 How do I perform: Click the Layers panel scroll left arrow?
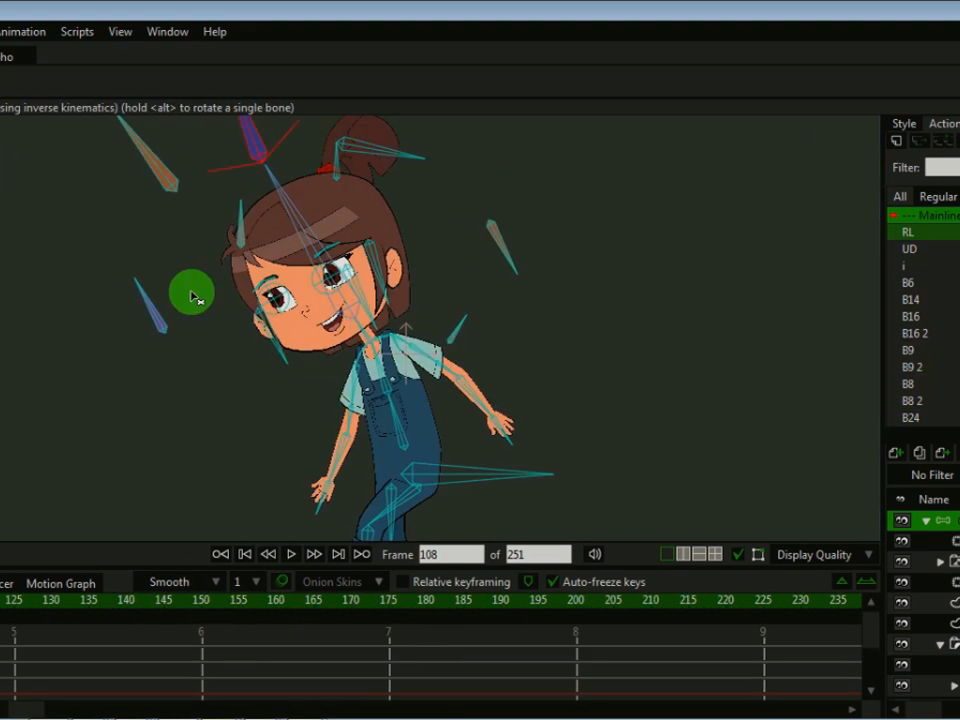click(895, 709)
